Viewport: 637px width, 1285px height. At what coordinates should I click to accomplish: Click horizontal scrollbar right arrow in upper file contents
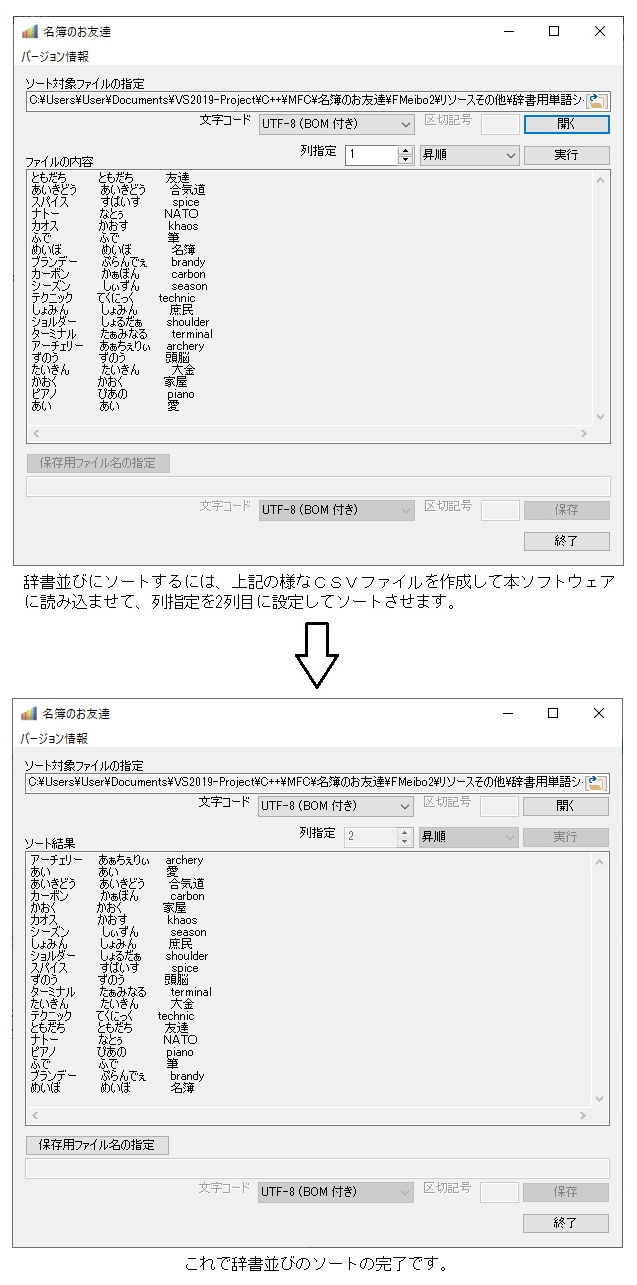pos(583,435)
